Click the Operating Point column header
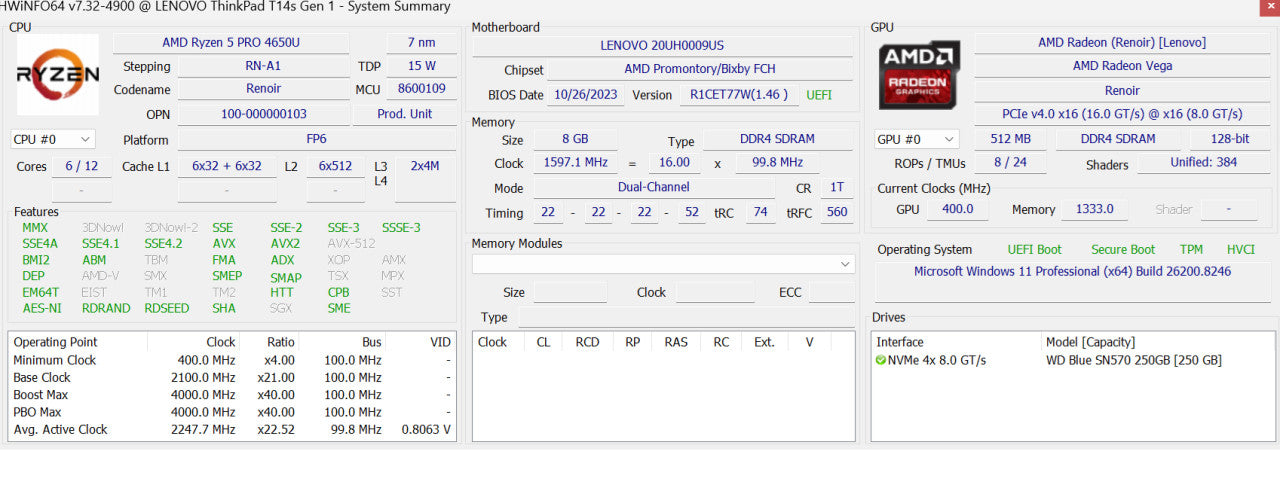Image resolution: width=1280 pixels, height=488 pixels. tap(78, 342)
